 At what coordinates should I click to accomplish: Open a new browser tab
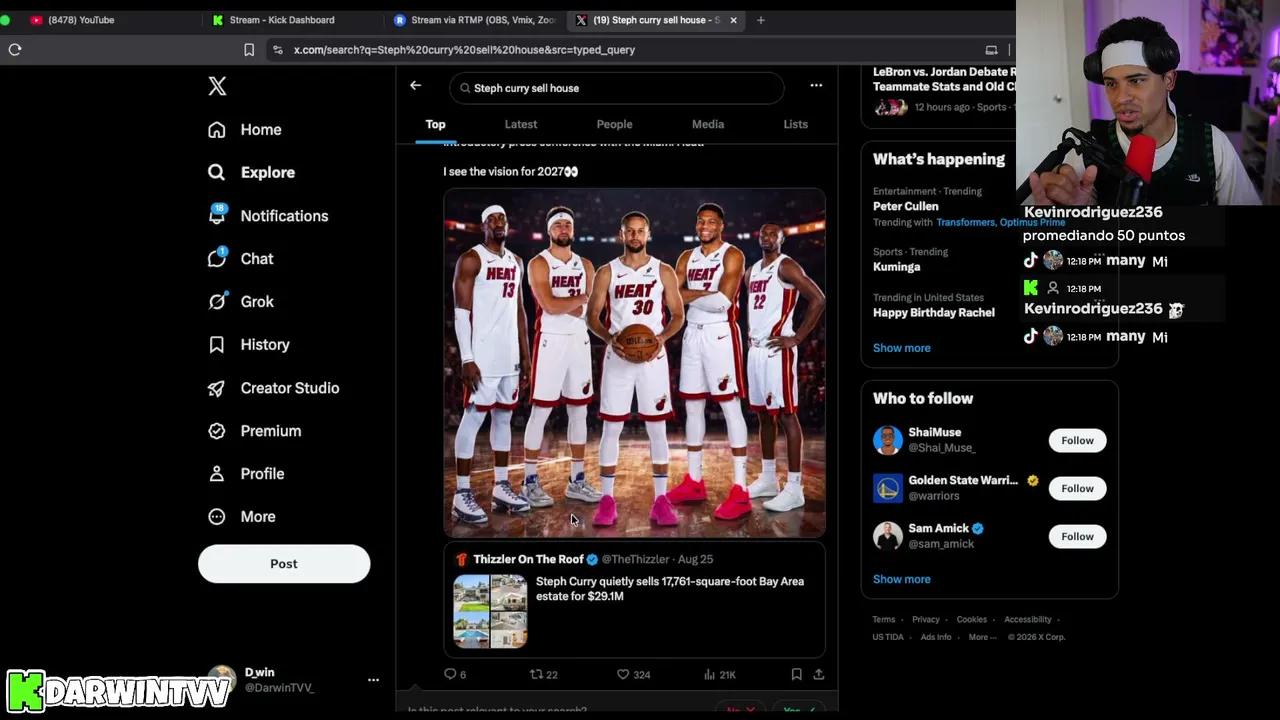tap(761, 20)
